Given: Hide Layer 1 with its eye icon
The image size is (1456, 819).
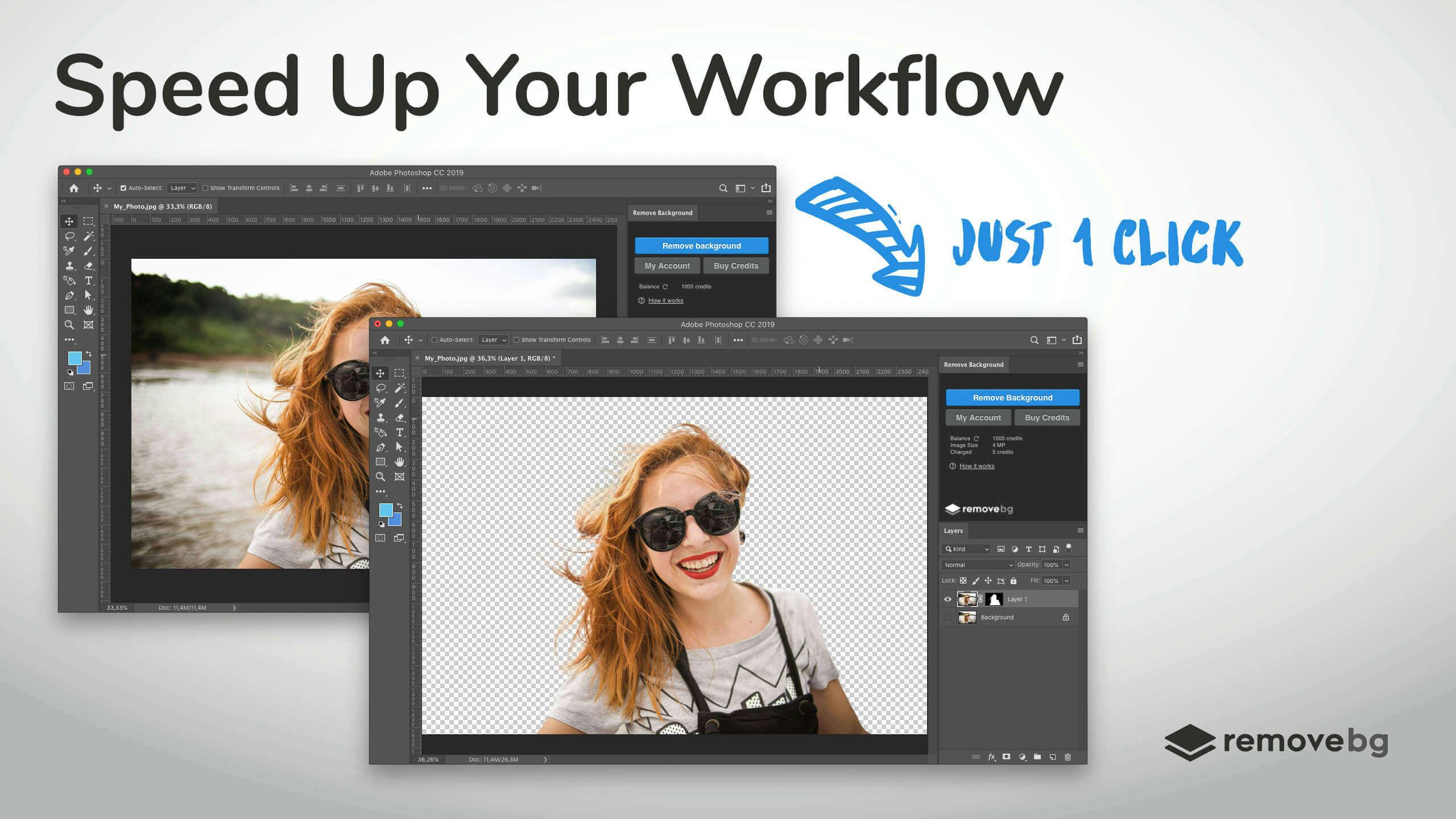Looking at the screenshot, I should point(948,599).
